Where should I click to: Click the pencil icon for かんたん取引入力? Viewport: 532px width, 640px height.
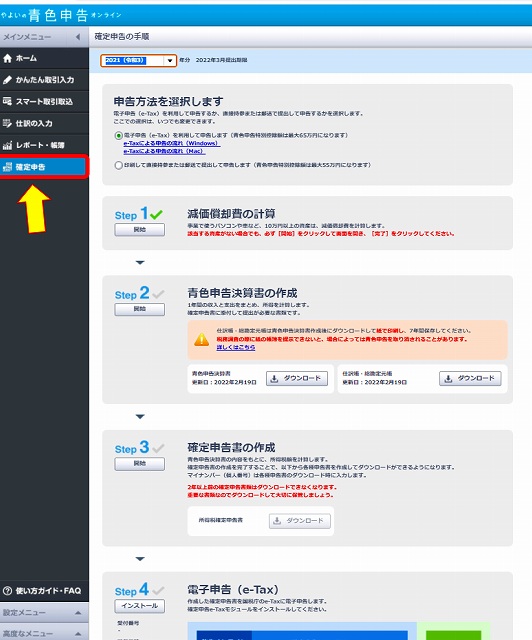click(7, 80)
